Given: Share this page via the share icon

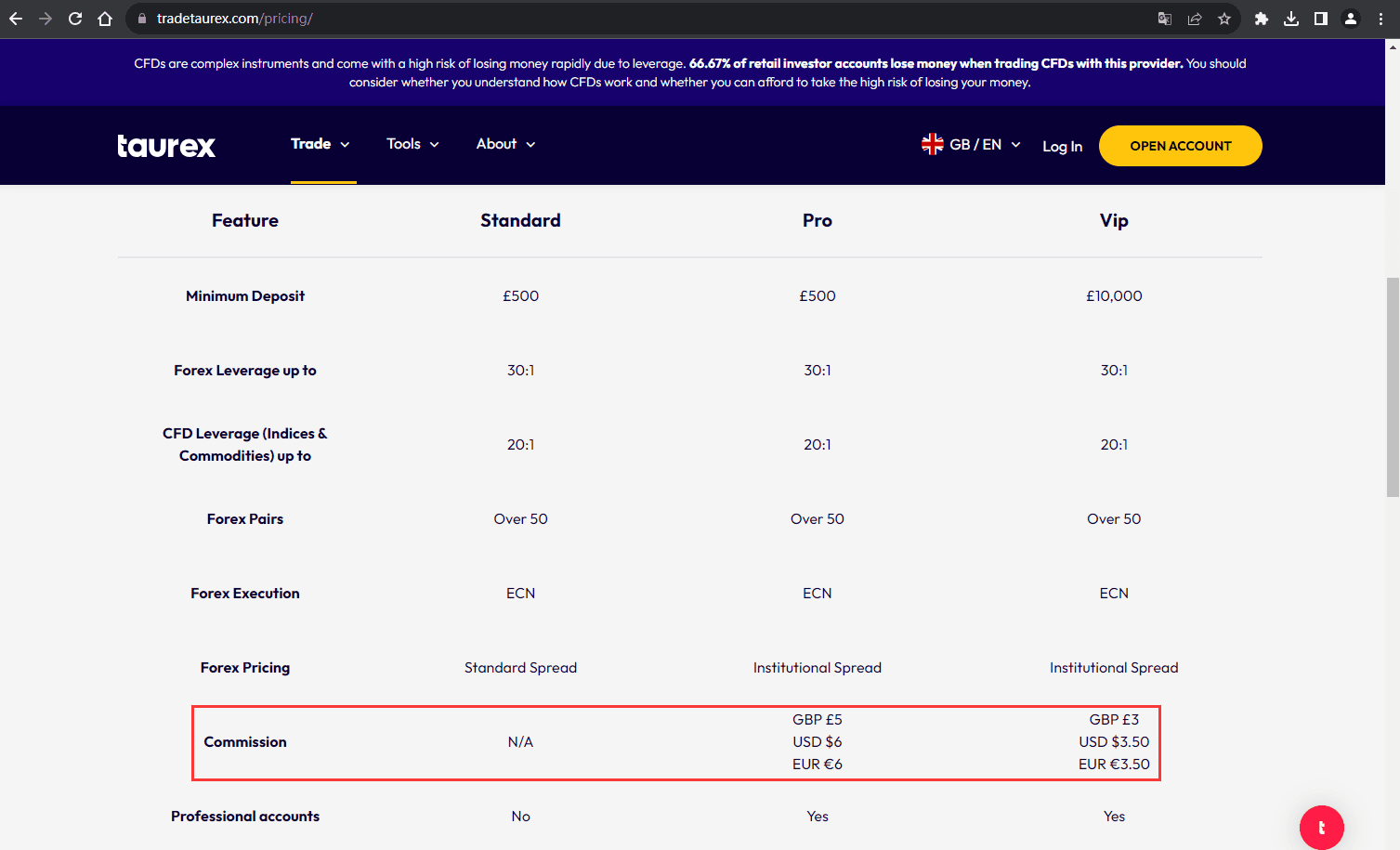Looking at the screenshot, I should (x=1195, y=19).
